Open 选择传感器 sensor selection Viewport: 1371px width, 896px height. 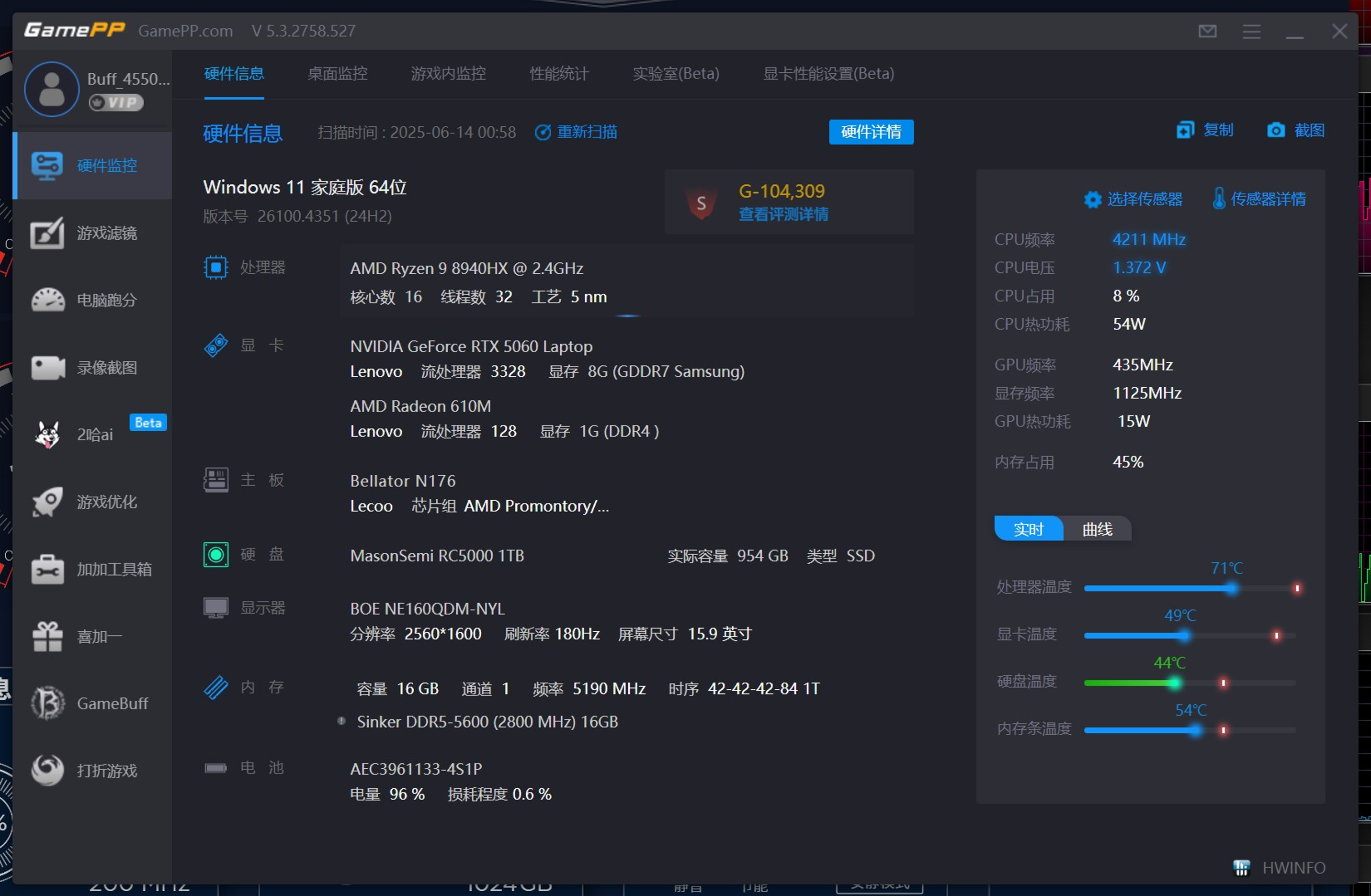click(x=1133, y=199)
